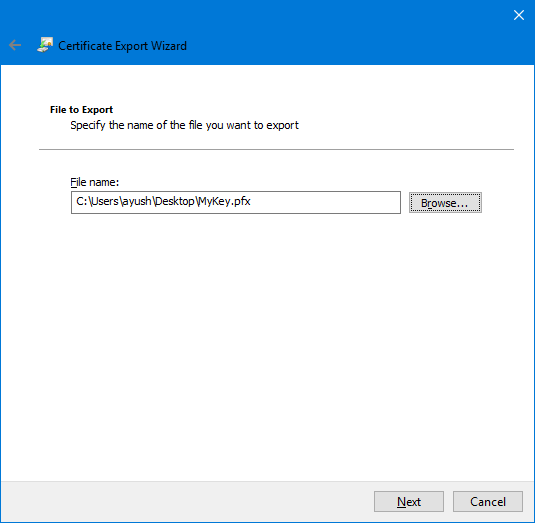Click the Certificate Export Wizard icon
Viewport: 535px width, 523px height.
coord(45,45)
